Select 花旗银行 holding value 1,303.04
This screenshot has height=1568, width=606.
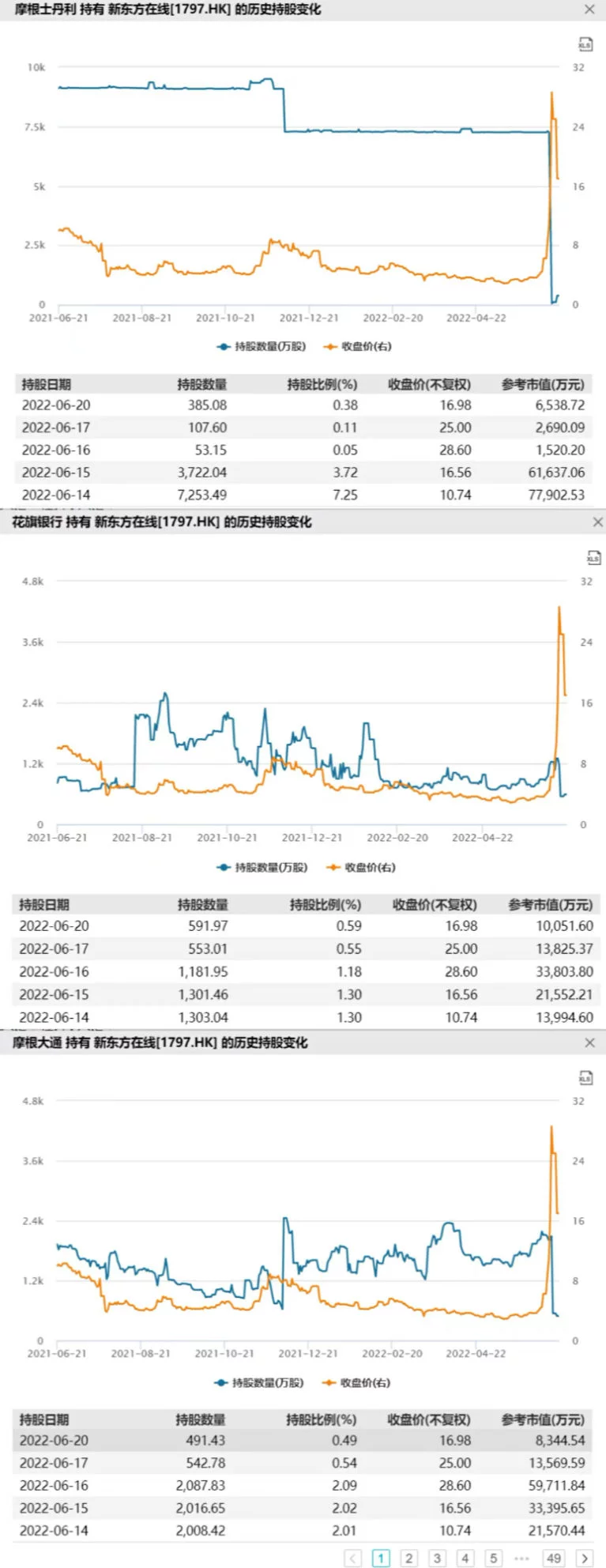coord(204,1017)
